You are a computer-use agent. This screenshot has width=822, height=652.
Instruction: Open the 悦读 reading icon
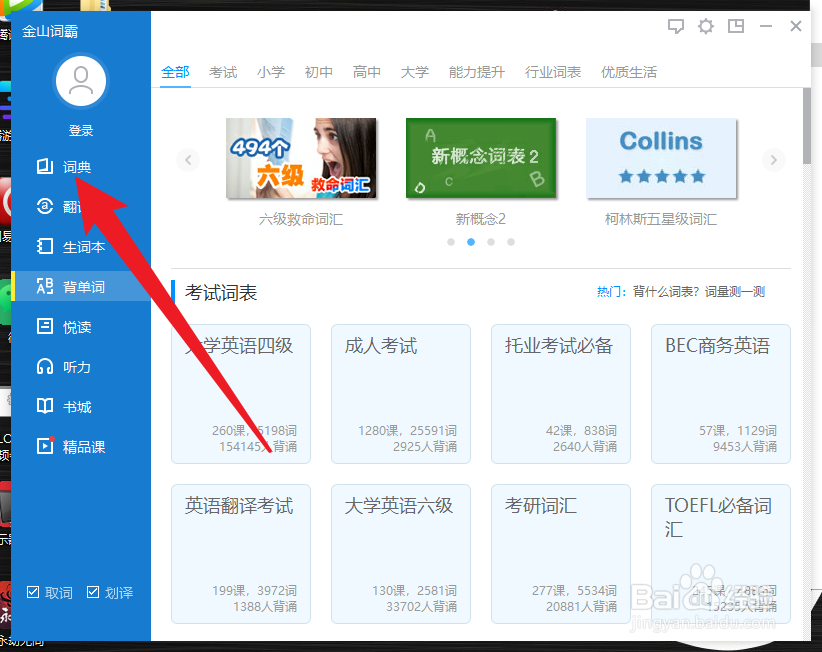click(x=45, y=327)
